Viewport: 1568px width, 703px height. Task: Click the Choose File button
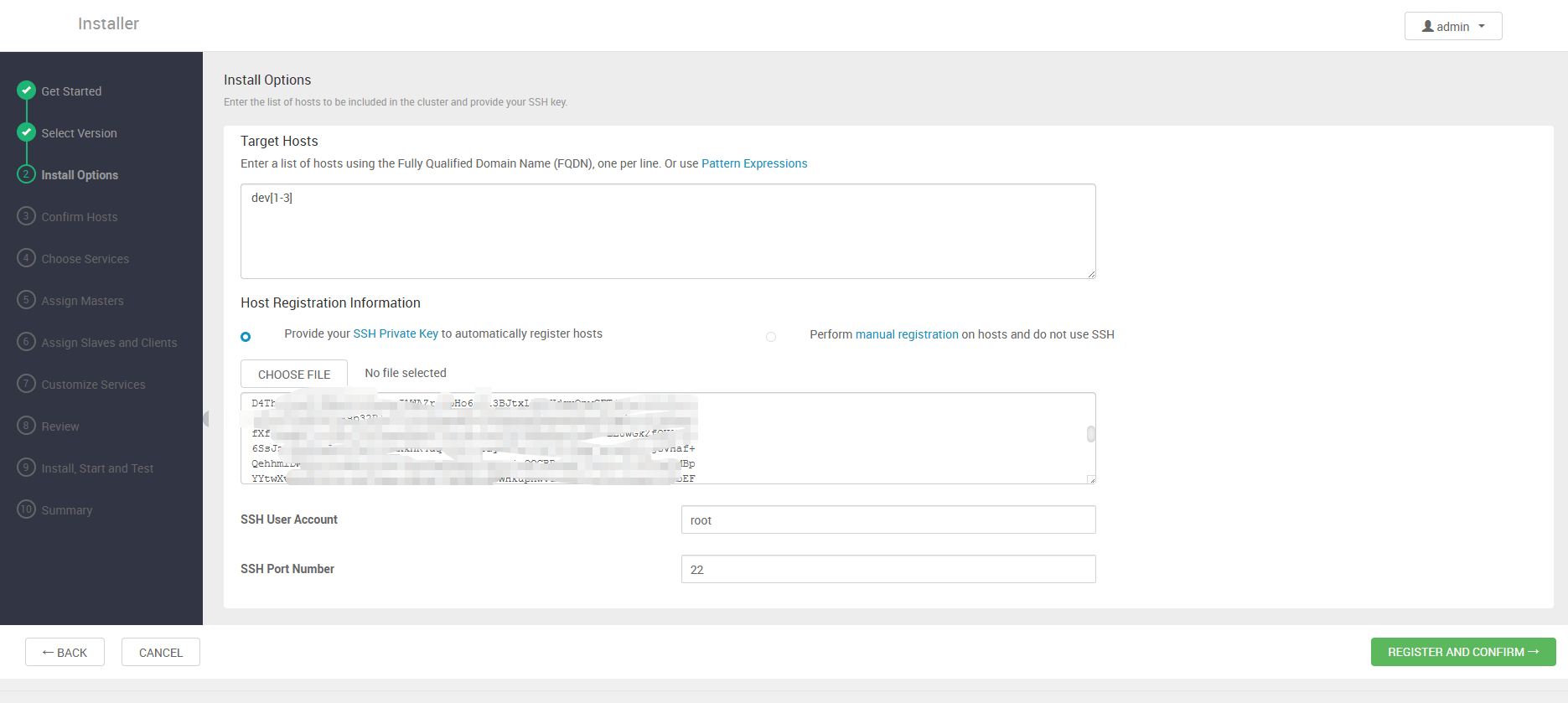point(294,375)
